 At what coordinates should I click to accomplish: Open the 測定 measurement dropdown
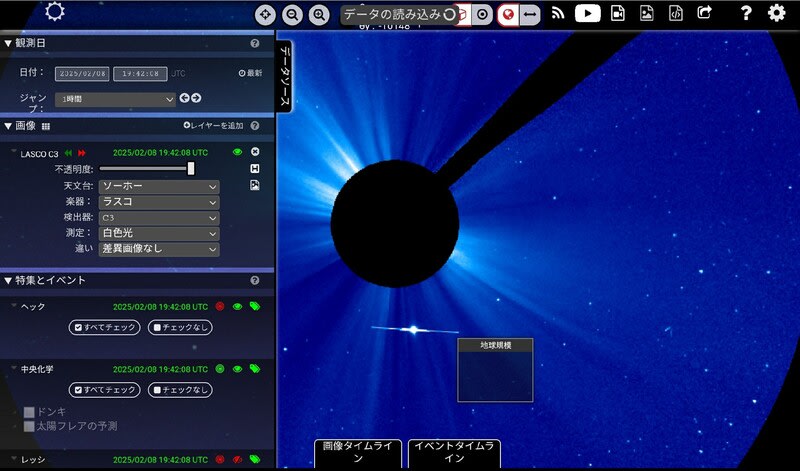pos(159,233)
